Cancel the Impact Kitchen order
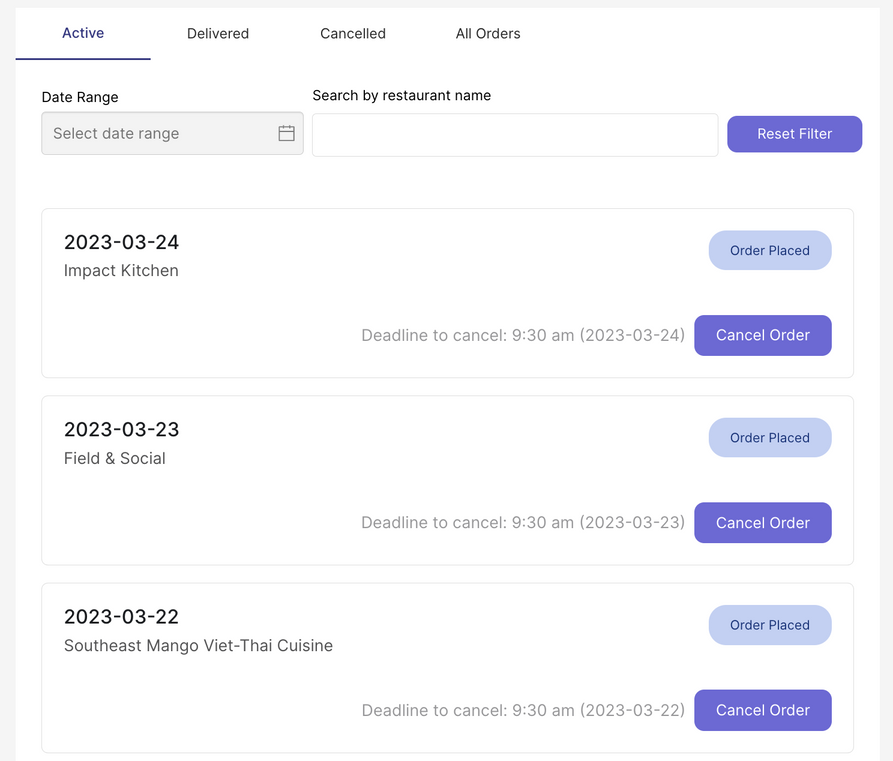This screenshot has height=761, width=893. [x=762, y=336]
